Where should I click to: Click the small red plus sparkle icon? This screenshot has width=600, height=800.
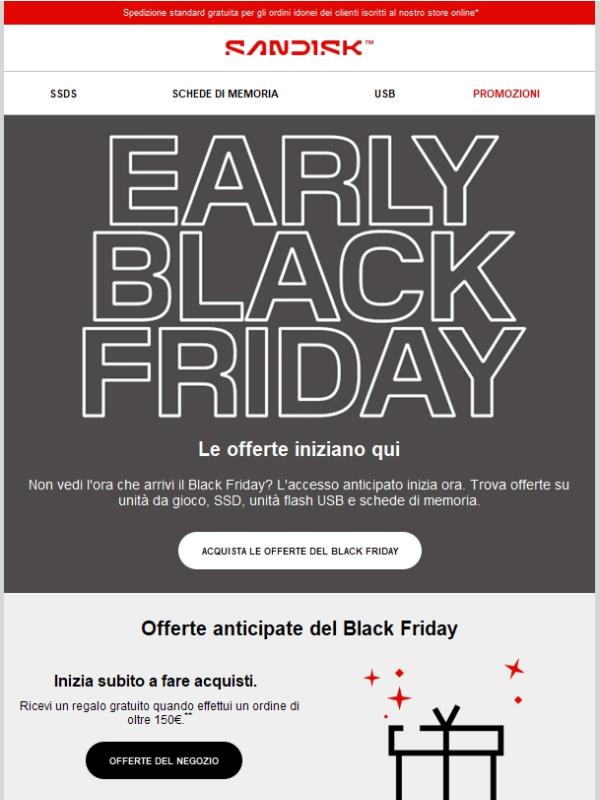[x=370, y=677]
